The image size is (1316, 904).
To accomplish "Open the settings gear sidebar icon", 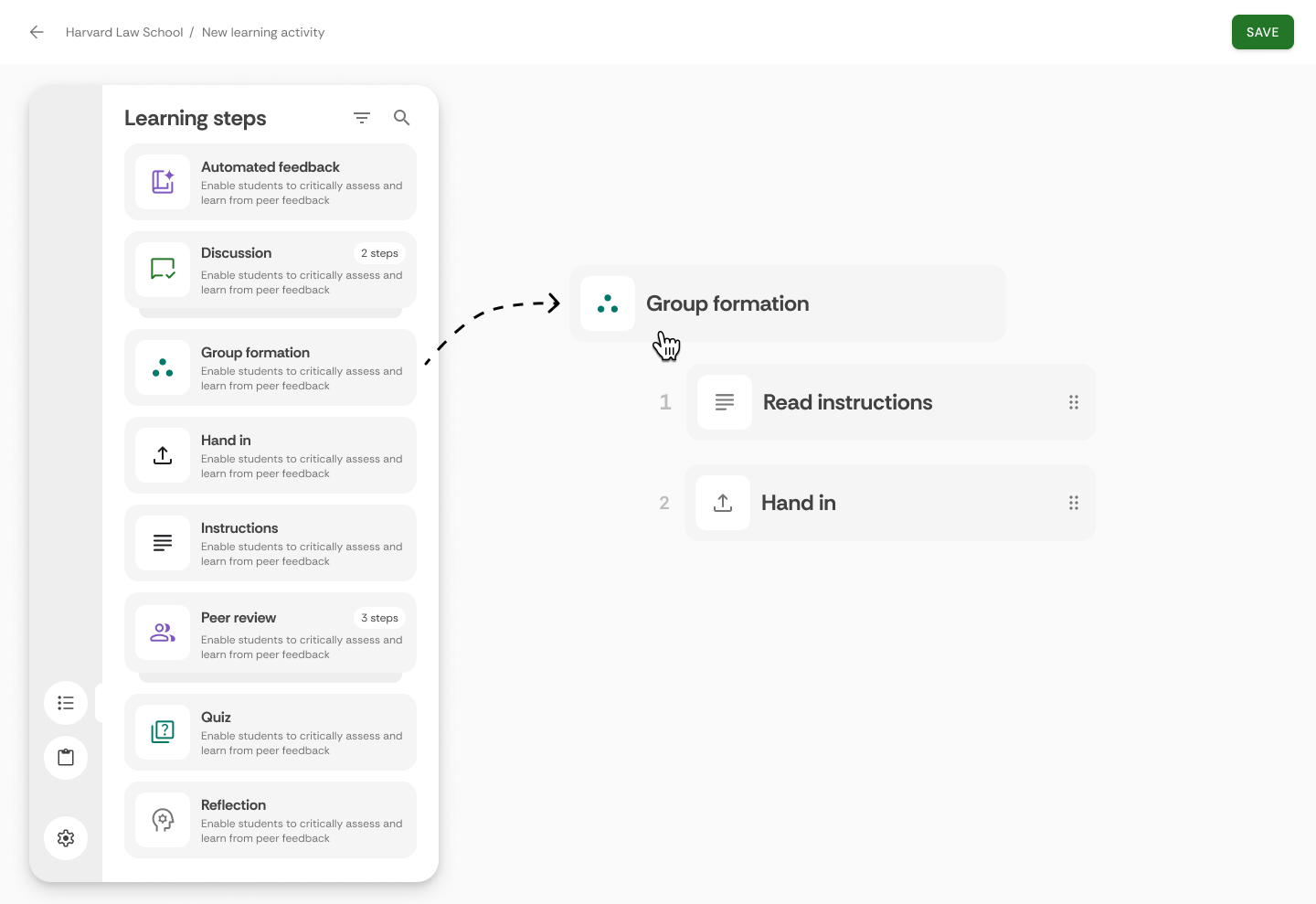I will [x=66, y=838].
